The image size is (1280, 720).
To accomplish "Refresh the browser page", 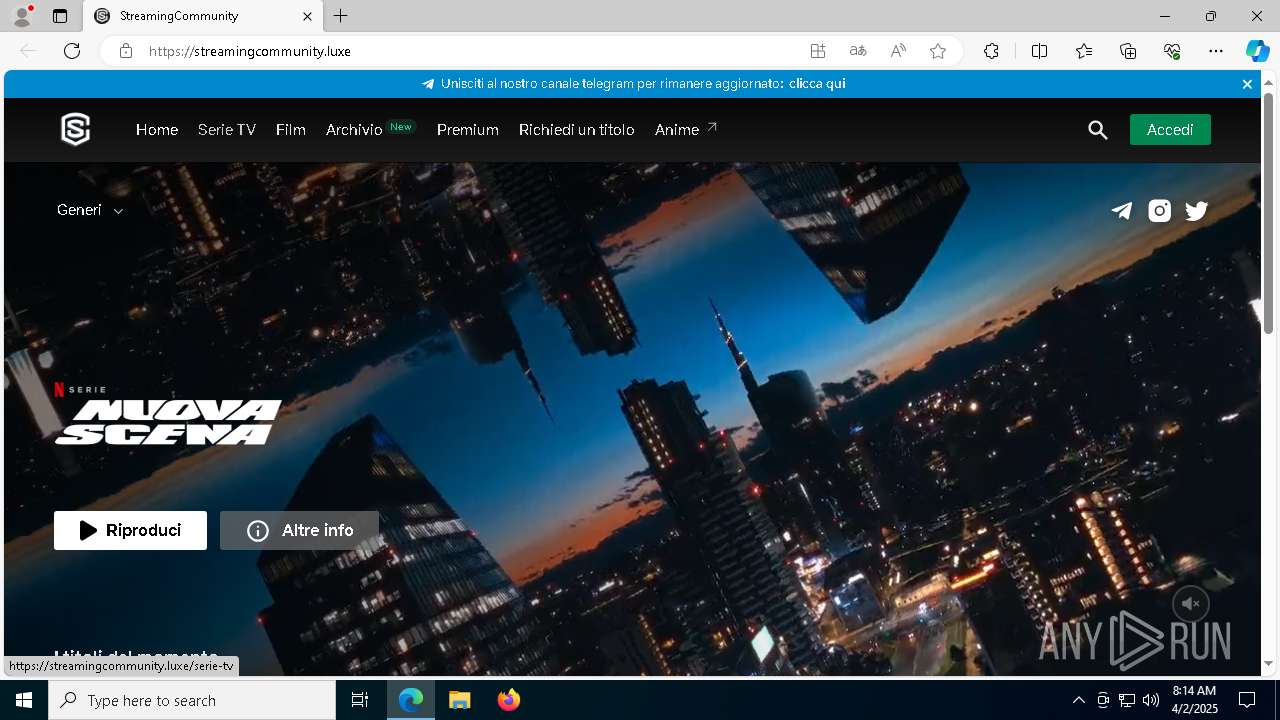I will tap(72, 51).
